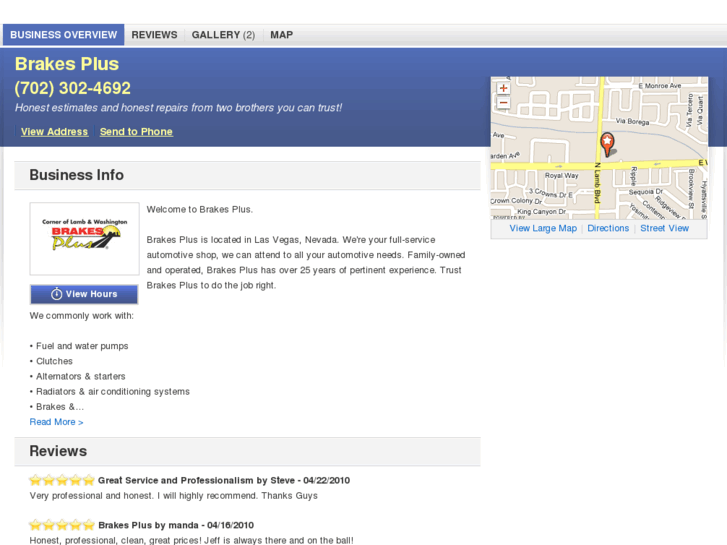Open the Reviews tab

pyautogui.click(x=154, y=35)
